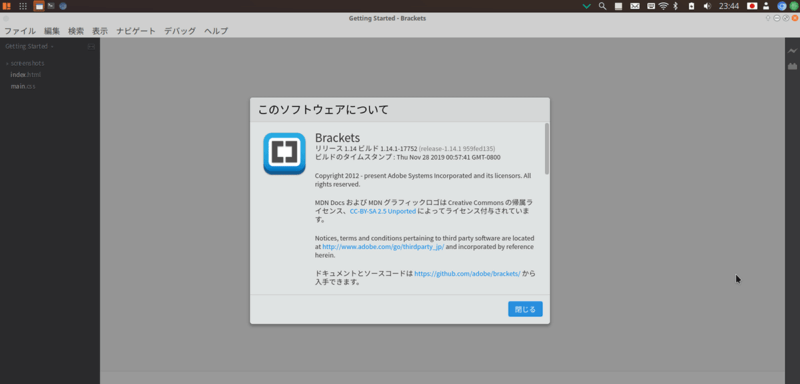Open the adobe.com thirdparty_jp link

pyautogui.click(x=383, y=246)
